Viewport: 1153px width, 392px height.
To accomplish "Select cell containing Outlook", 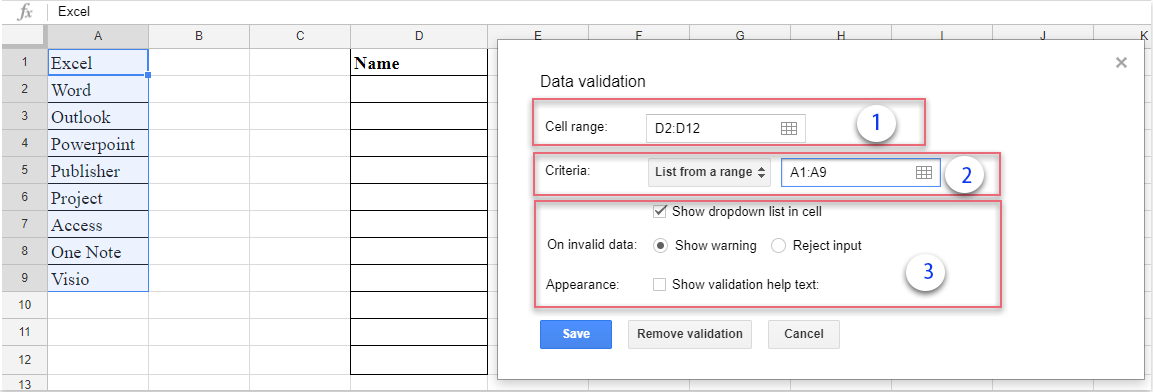I will (x=98, y=116).
